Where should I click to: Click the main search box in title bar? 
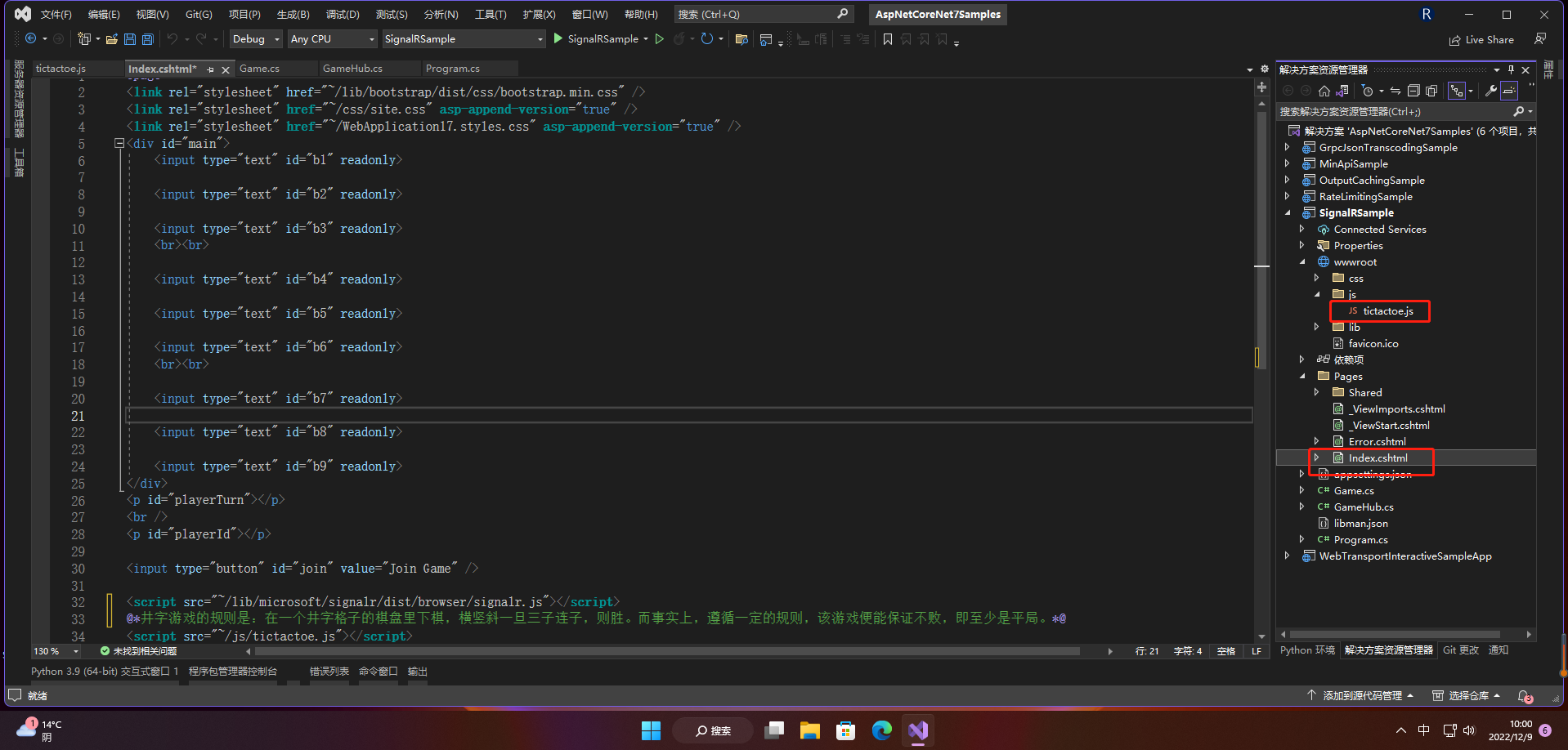coord(764,15)
